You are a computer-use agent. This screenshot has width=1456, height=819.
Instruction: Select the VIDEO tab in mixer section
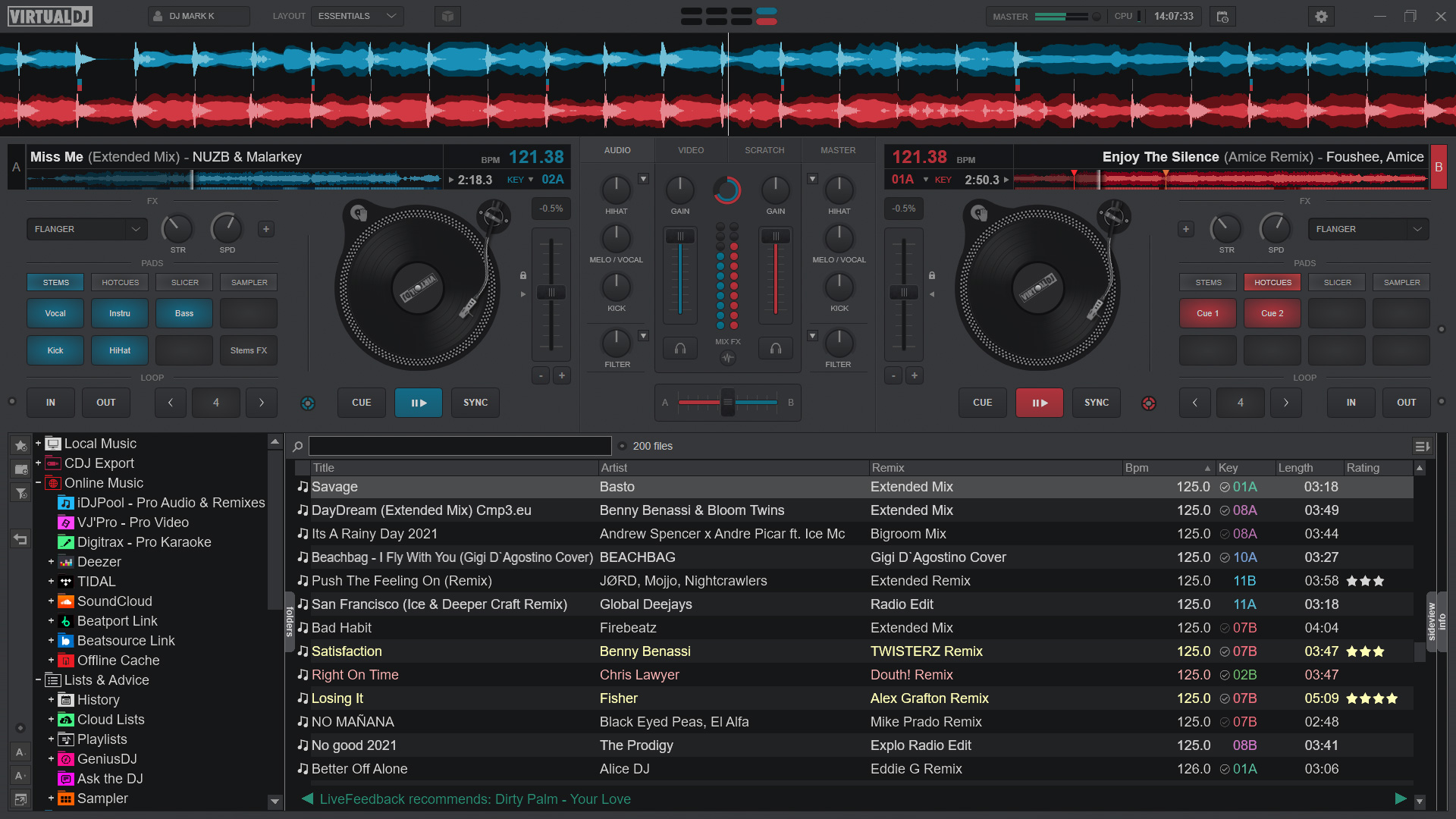691,150
